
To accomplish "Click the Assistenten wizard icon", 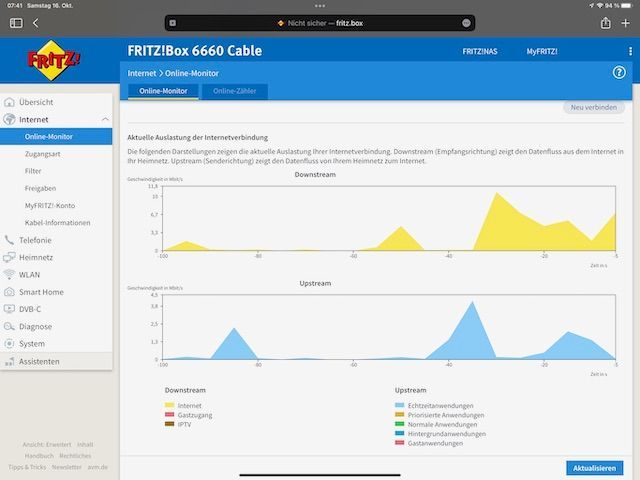I will tap(9, 361).
